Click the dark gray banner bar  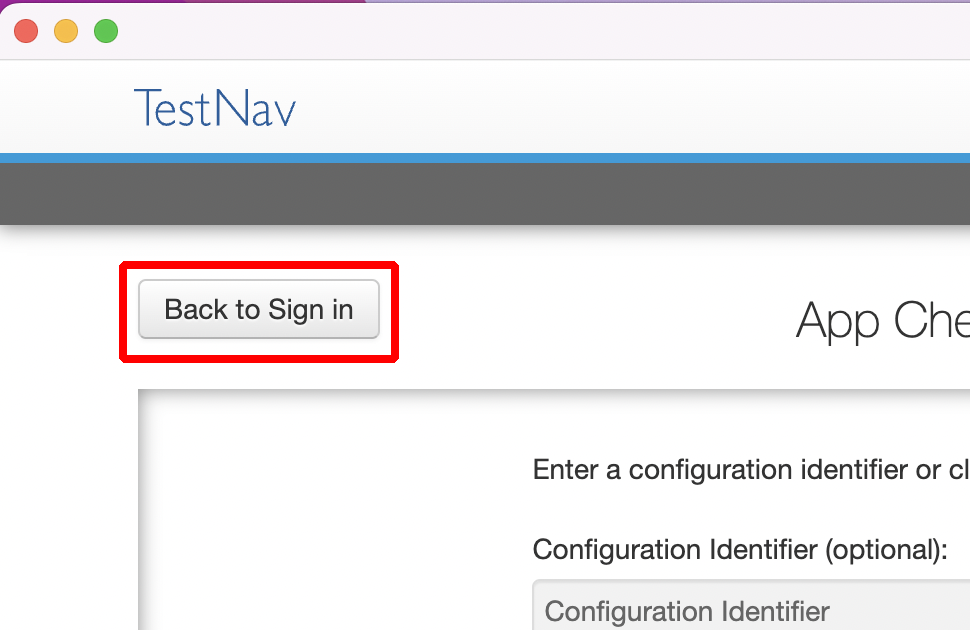485,194
